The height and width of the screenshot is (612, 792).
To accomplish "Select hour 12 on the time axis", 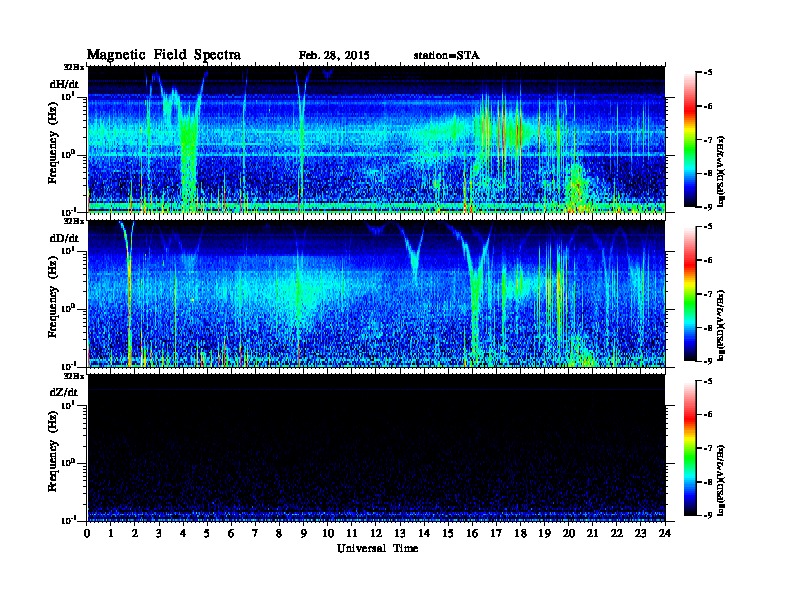I will (376, 534).
